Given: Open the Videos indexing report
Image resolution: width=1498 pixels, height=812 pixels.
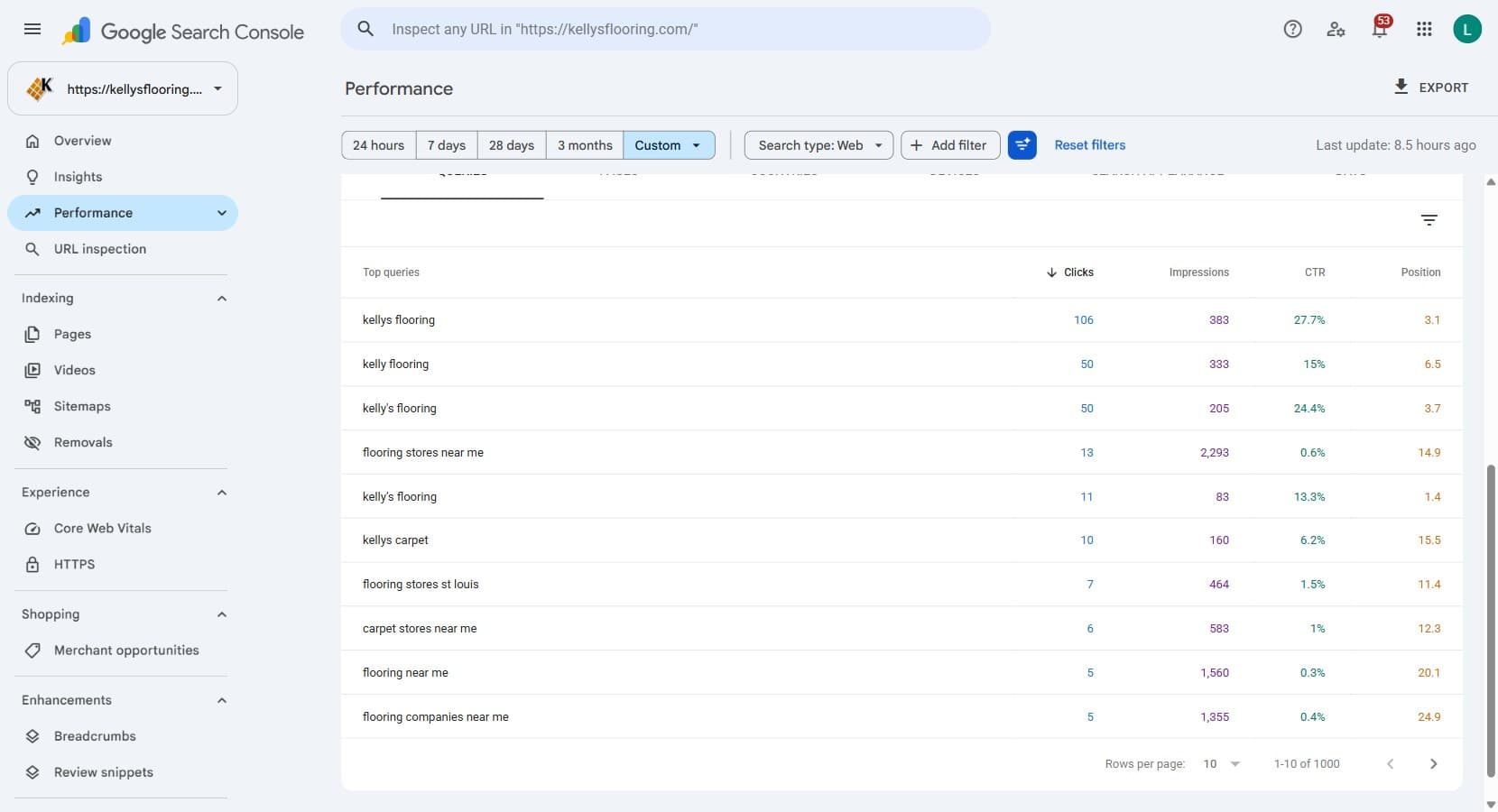Looking at the screenshot, I should (x=123, y=370).
